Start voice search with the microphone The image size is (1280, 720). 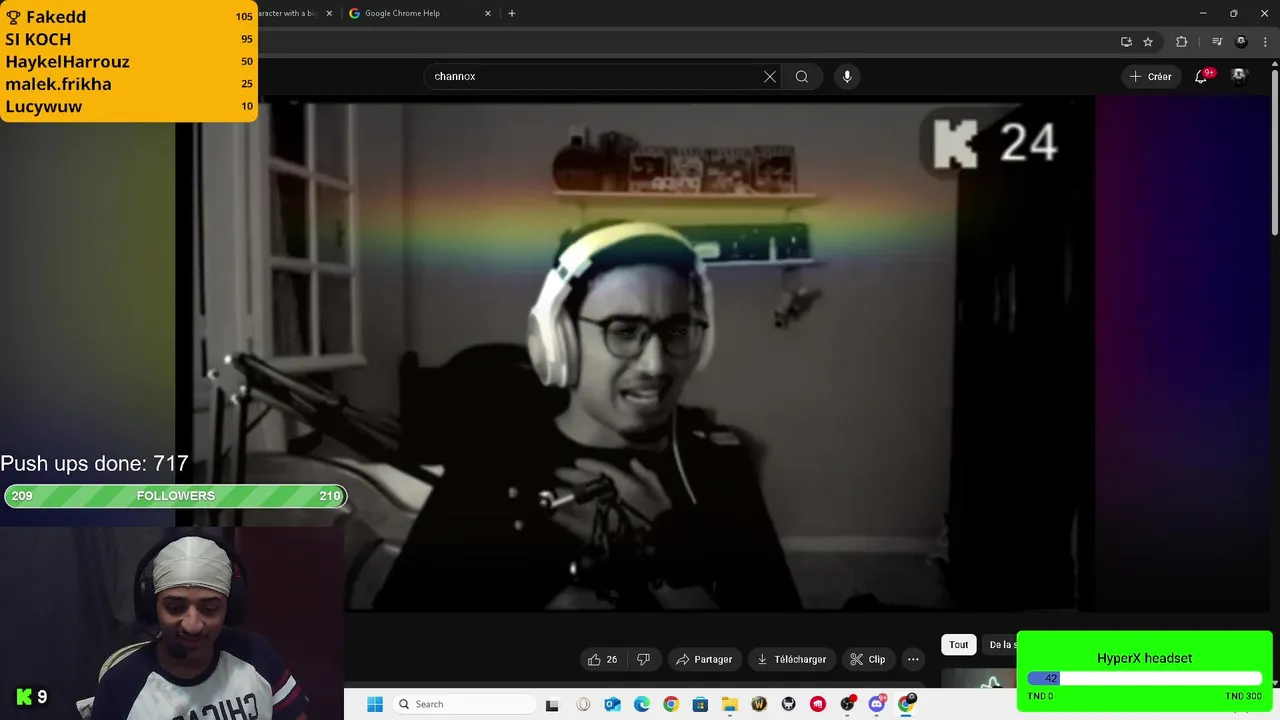[847, 76]
